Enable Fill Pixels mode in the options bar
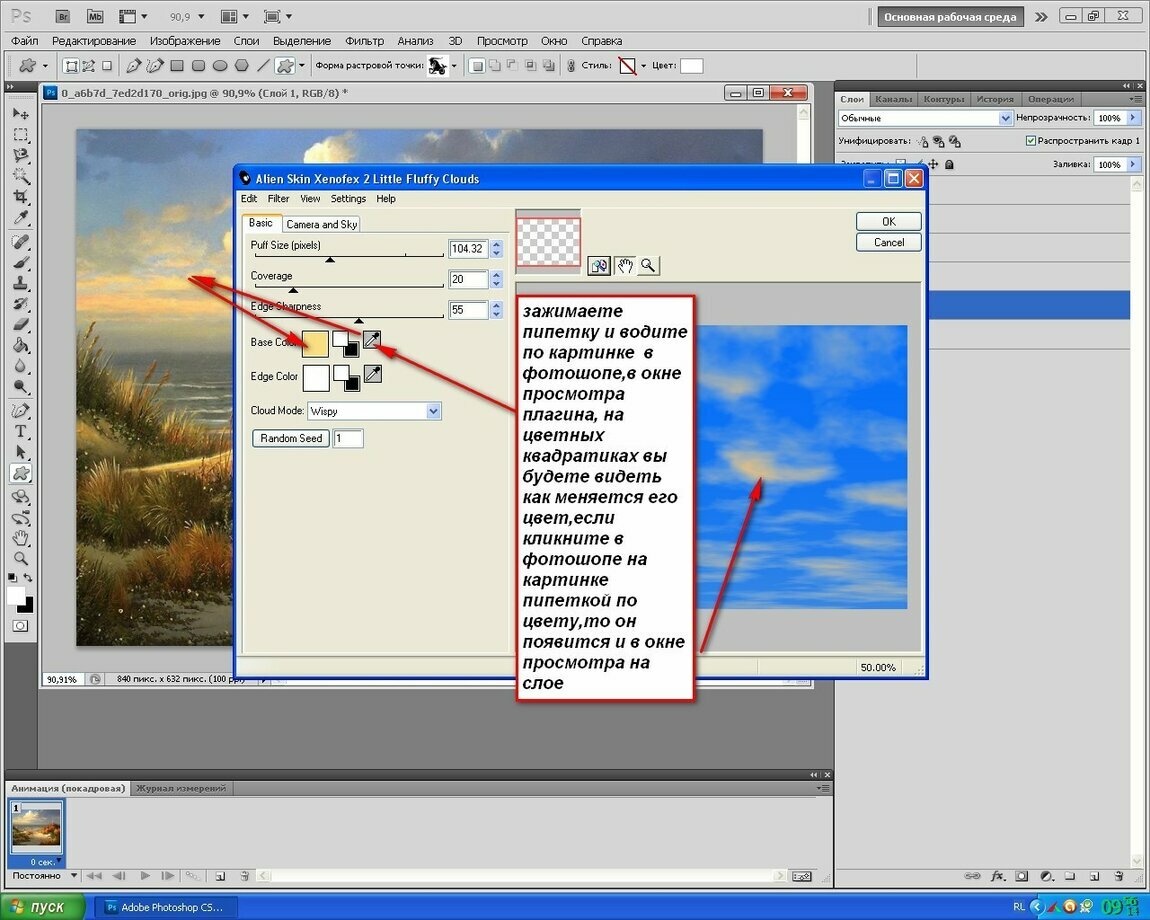1150x920 pixels. pyautogui.click(x=107, y=66)
